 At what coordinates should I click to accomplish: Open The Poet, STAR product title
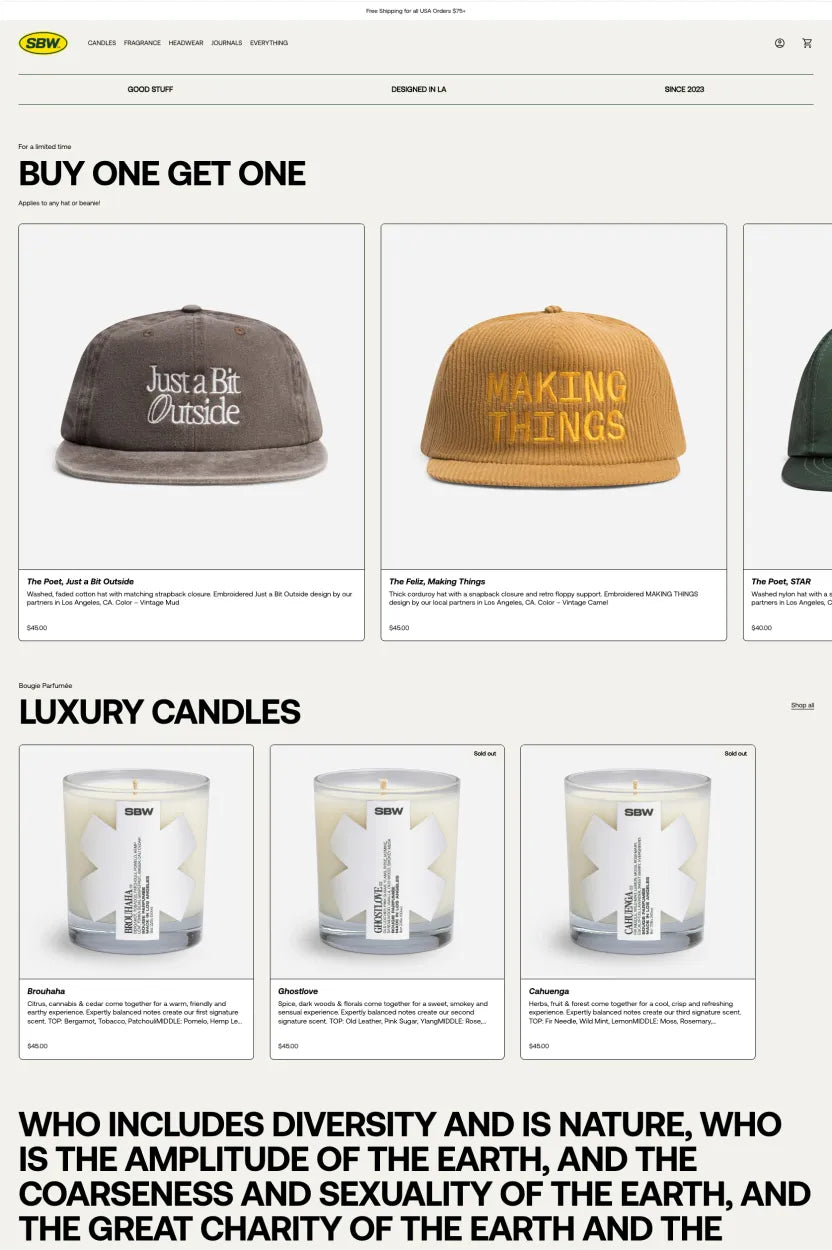click(781, 581)
